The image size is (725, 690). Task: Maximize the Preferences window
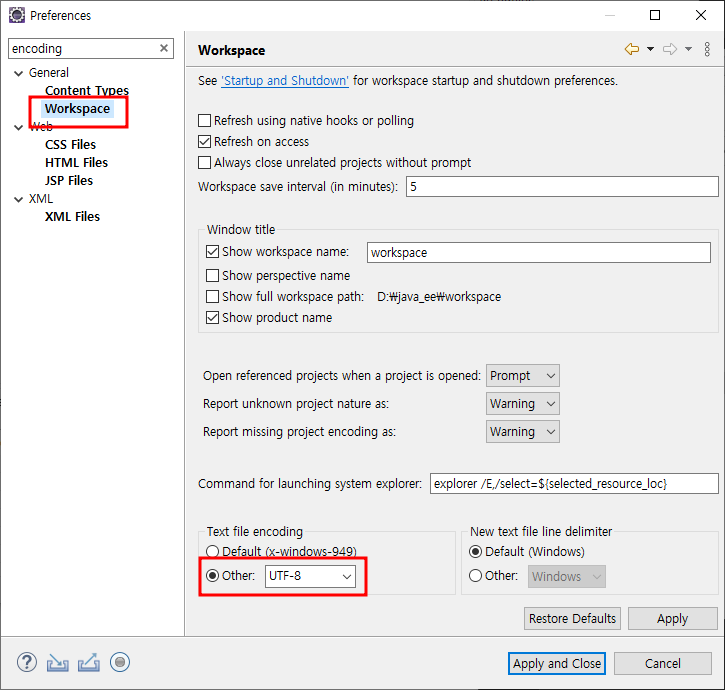tap(655, 15)
